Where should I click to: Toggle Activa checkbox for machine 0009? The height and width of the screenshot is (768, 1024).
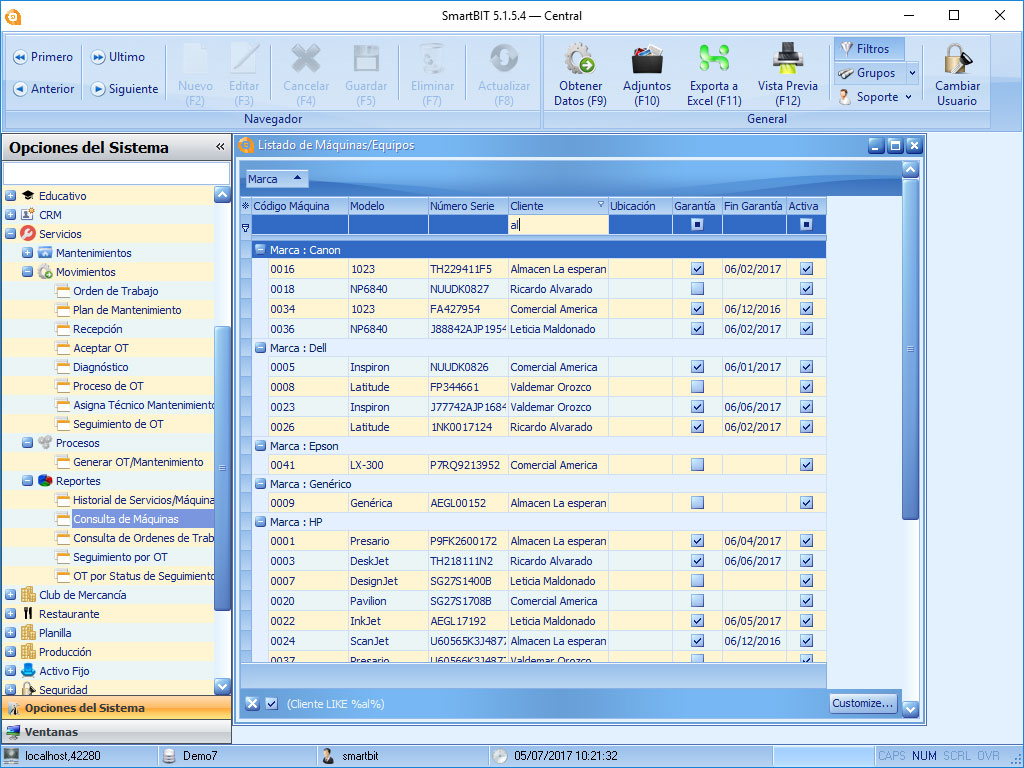[x=807, y=502]
